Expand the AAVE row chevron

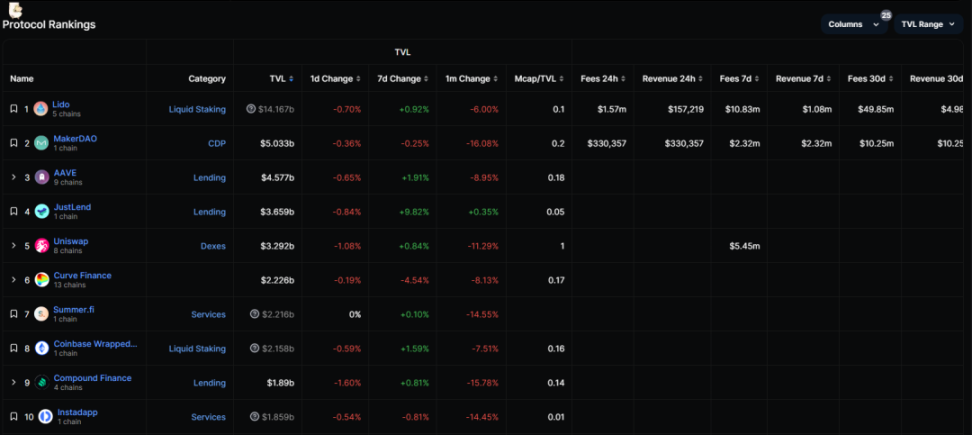[x=14, y=177]
